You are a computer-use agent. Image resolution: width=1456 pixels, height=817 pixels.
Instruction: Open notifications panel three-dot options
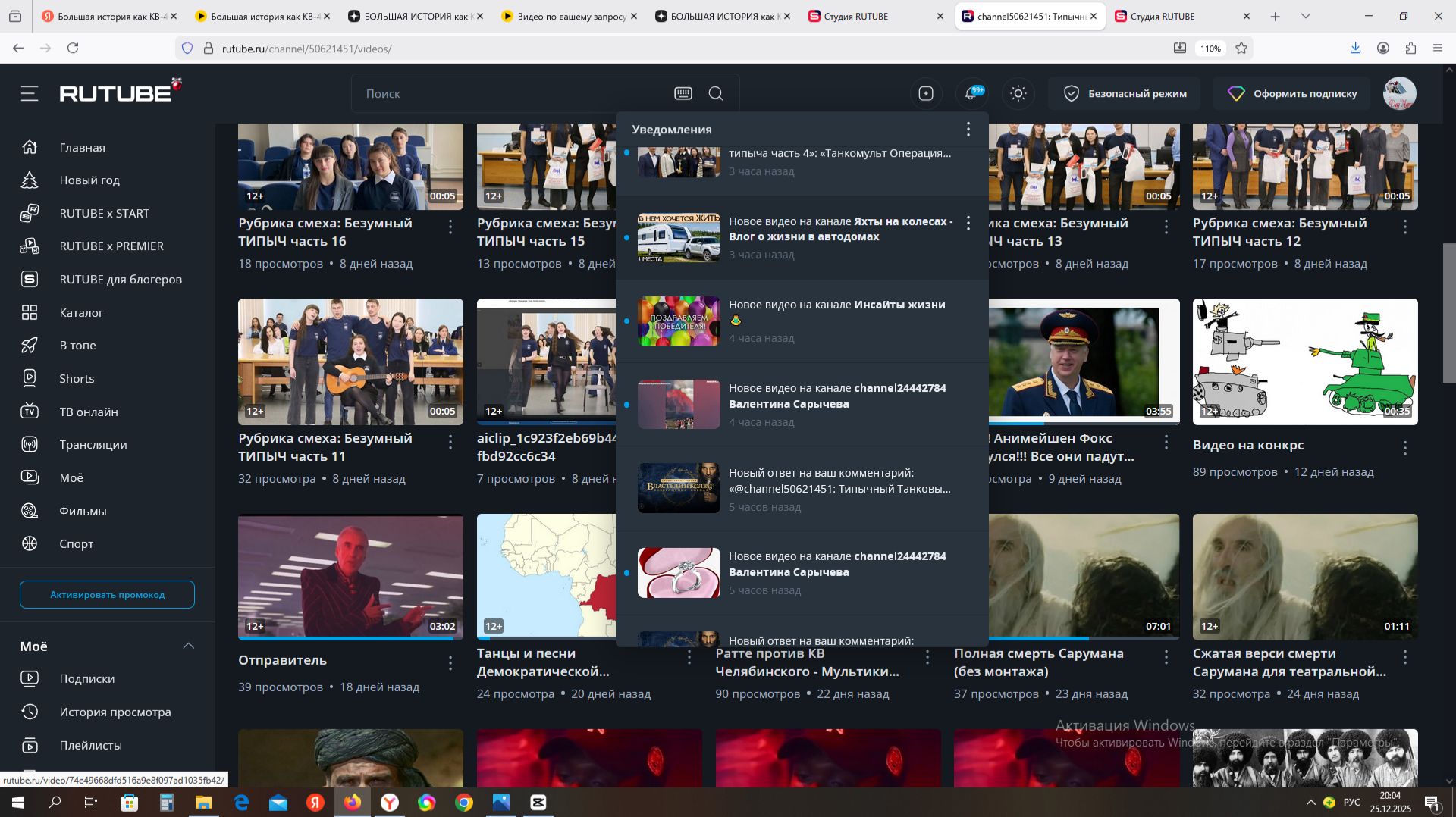click(x=968, y=130)
